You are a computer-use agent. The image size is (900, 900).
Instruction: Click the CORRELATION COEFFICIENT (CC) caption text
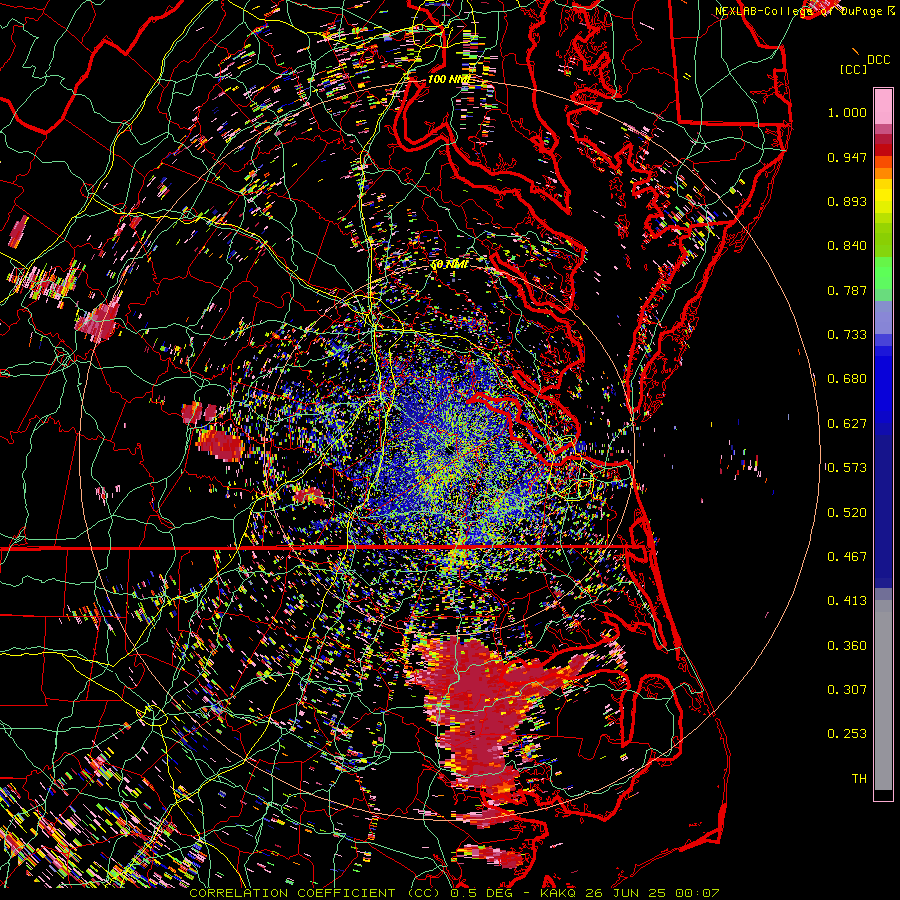315,893
